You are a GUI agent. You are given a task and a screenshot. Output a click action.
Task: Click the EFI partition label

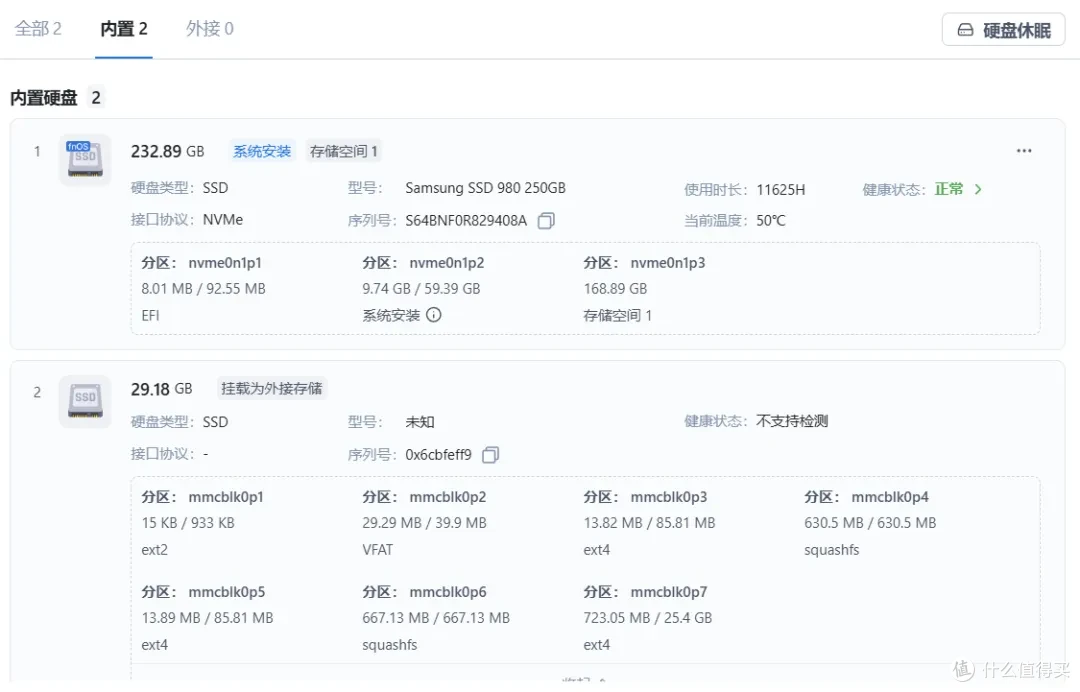[x=150, y=315]
